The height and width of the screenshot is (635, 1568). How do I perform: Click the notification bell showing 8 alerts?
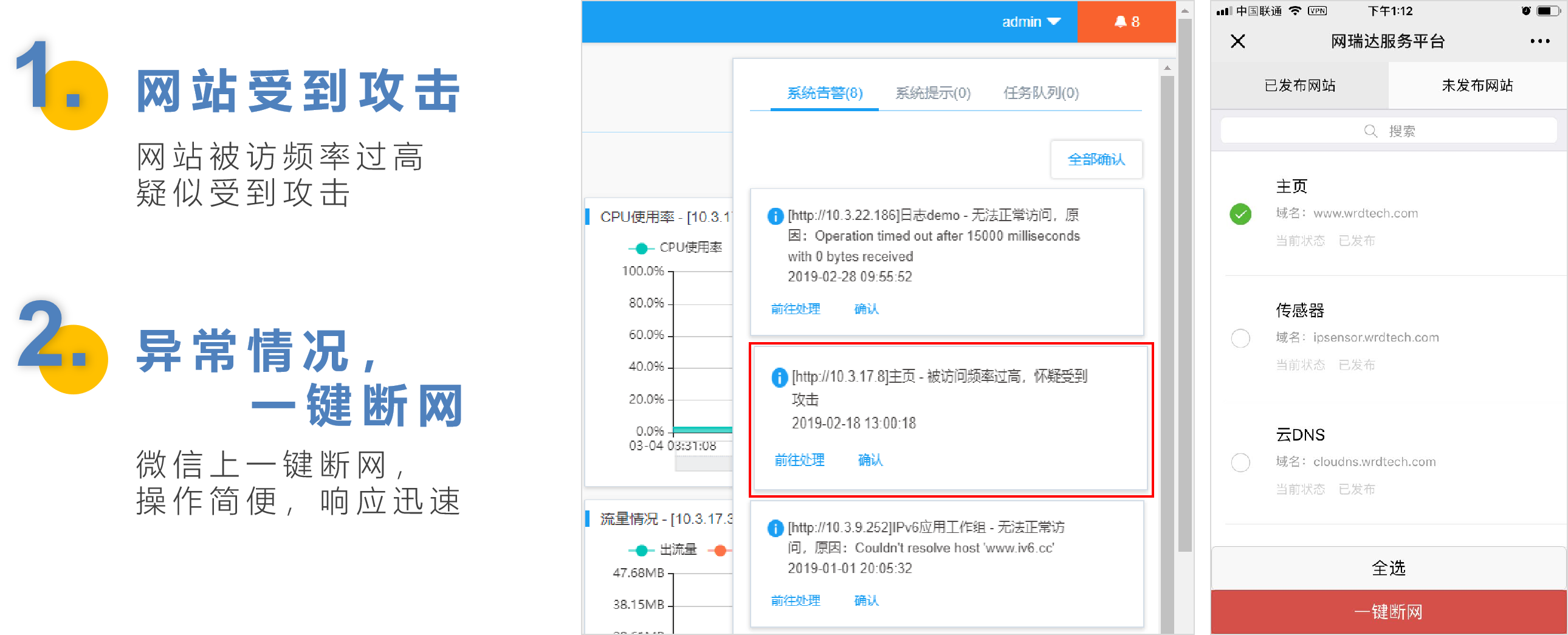coord(1126,22)
